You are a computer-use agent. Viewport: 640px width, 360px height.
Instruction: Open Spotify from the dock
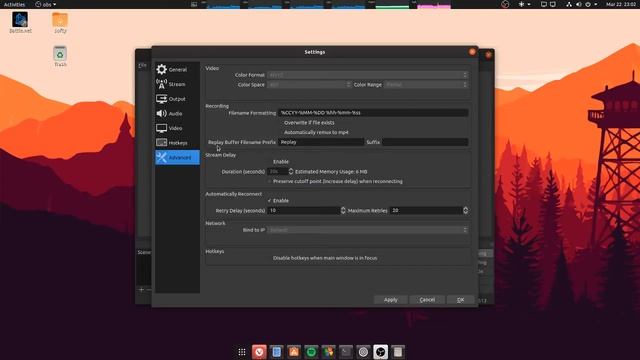coord(311,352)
